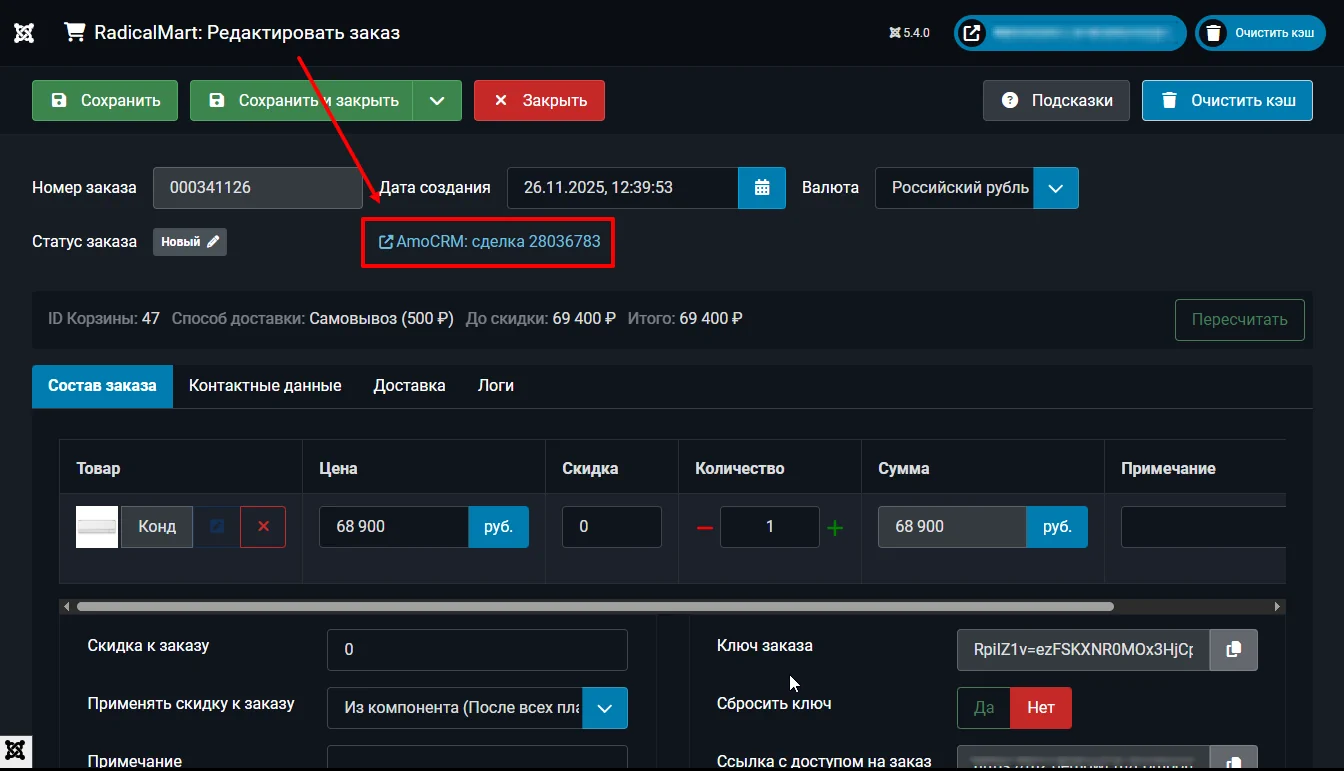Click the horizontal scrollbar under product table
Image resolution: width=1344 pixels, height=771 pixels.
595,607
